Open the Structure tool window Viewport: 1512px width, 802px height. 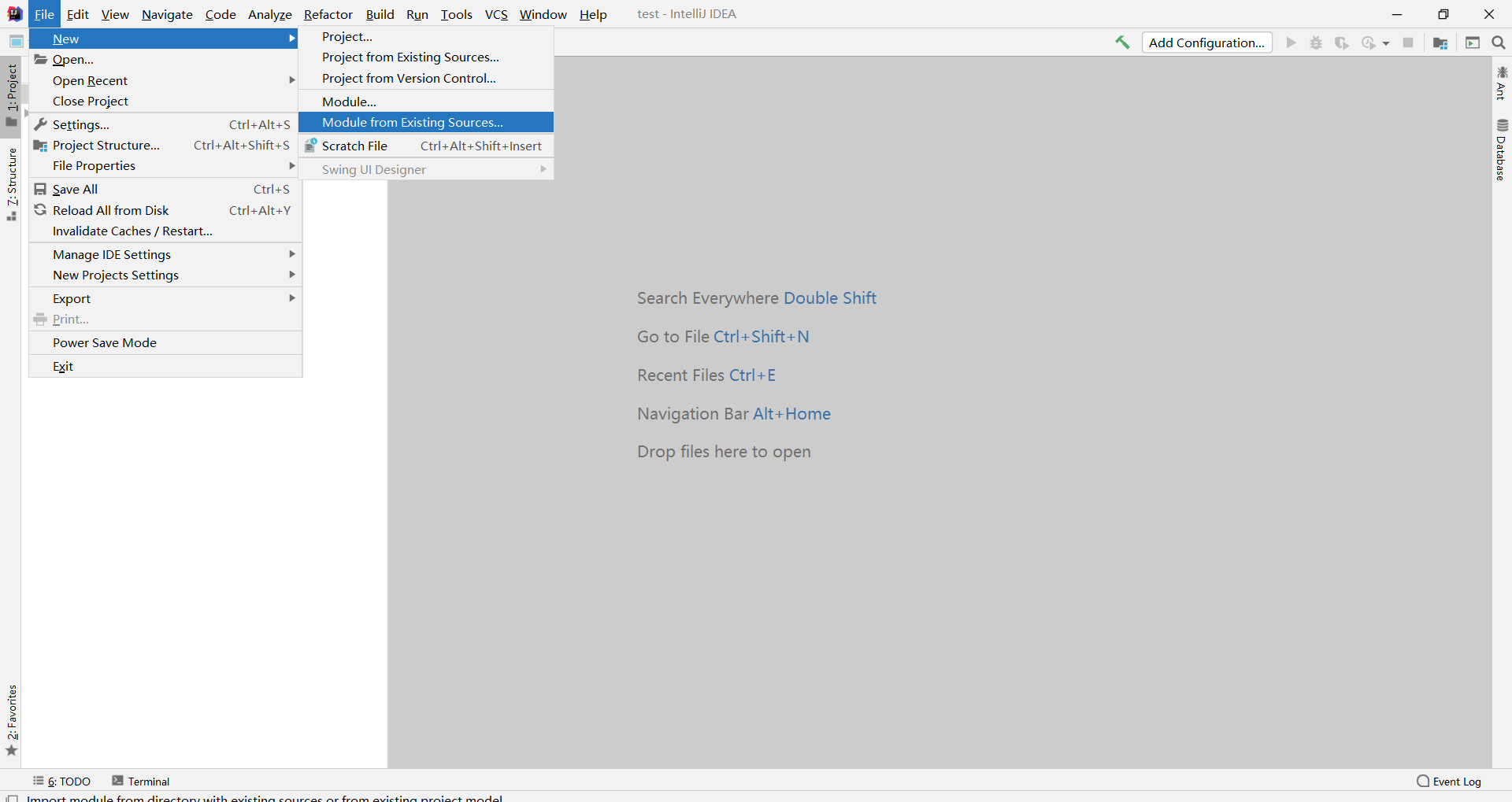click(12, 184)
